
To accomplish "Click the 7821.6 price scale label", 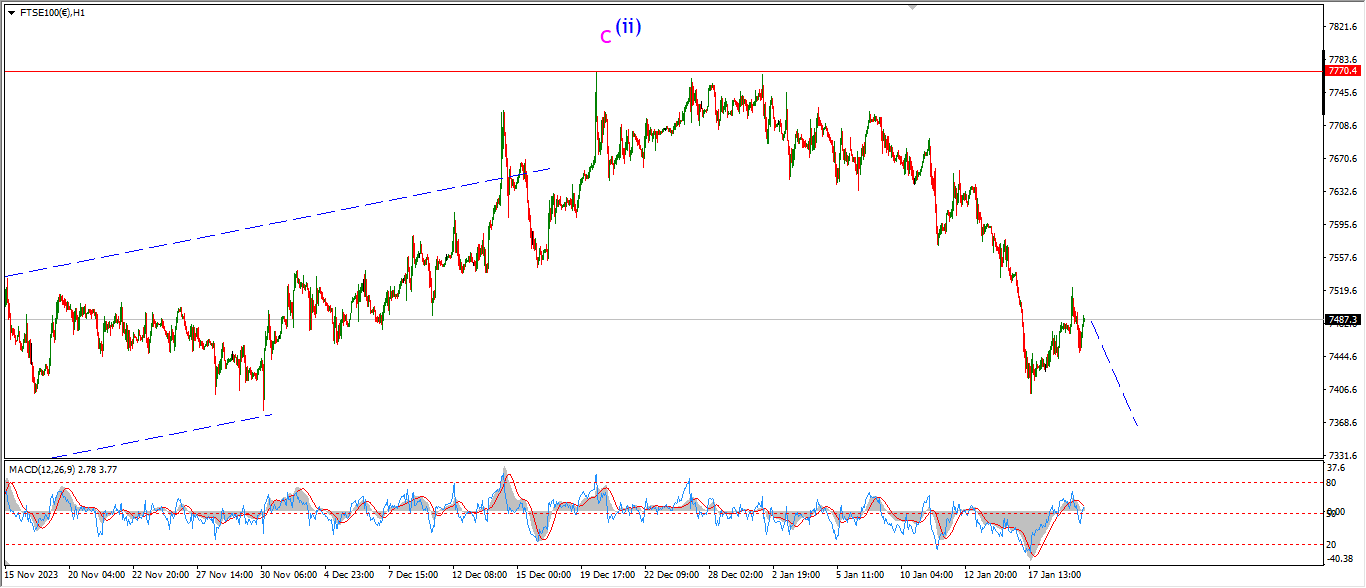I will 1340,27.
